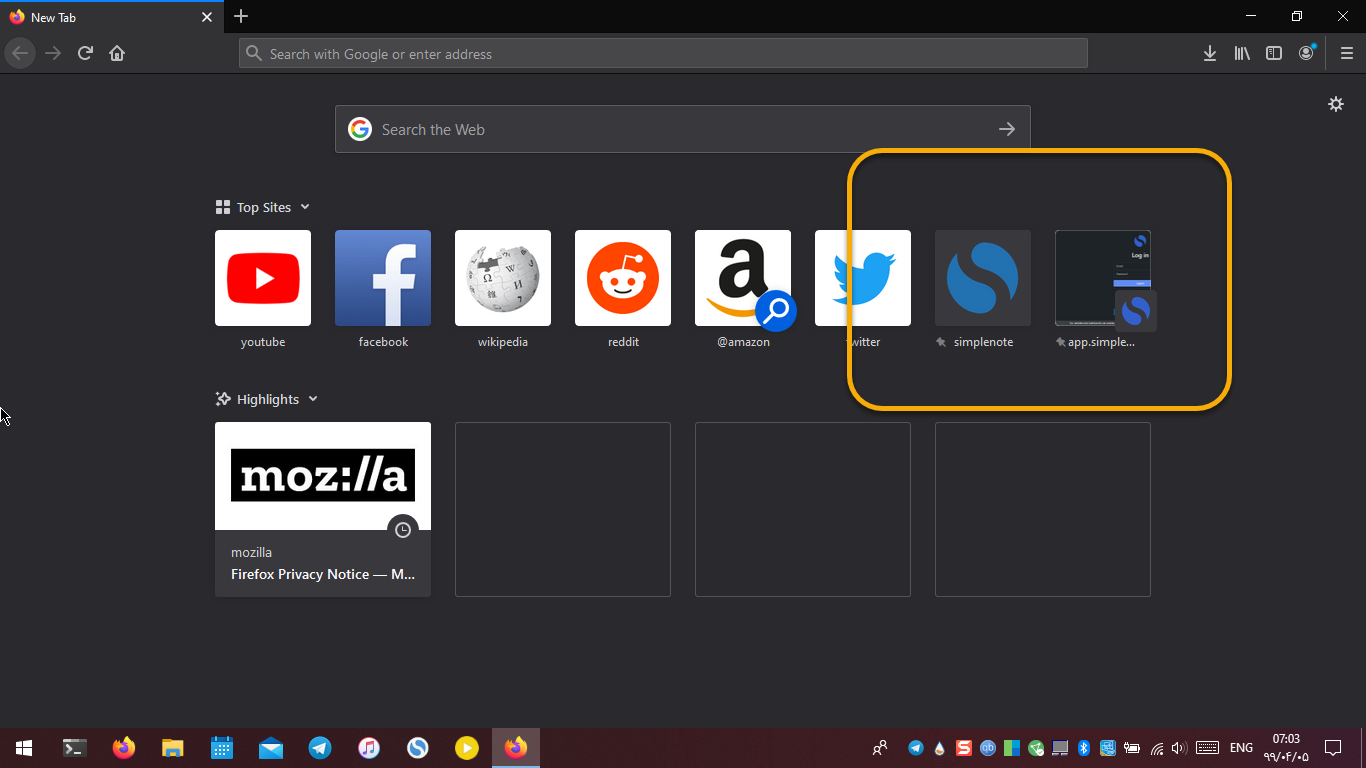Reload the page with the refresh icon

pyautogui.click(x=85, y=53)
